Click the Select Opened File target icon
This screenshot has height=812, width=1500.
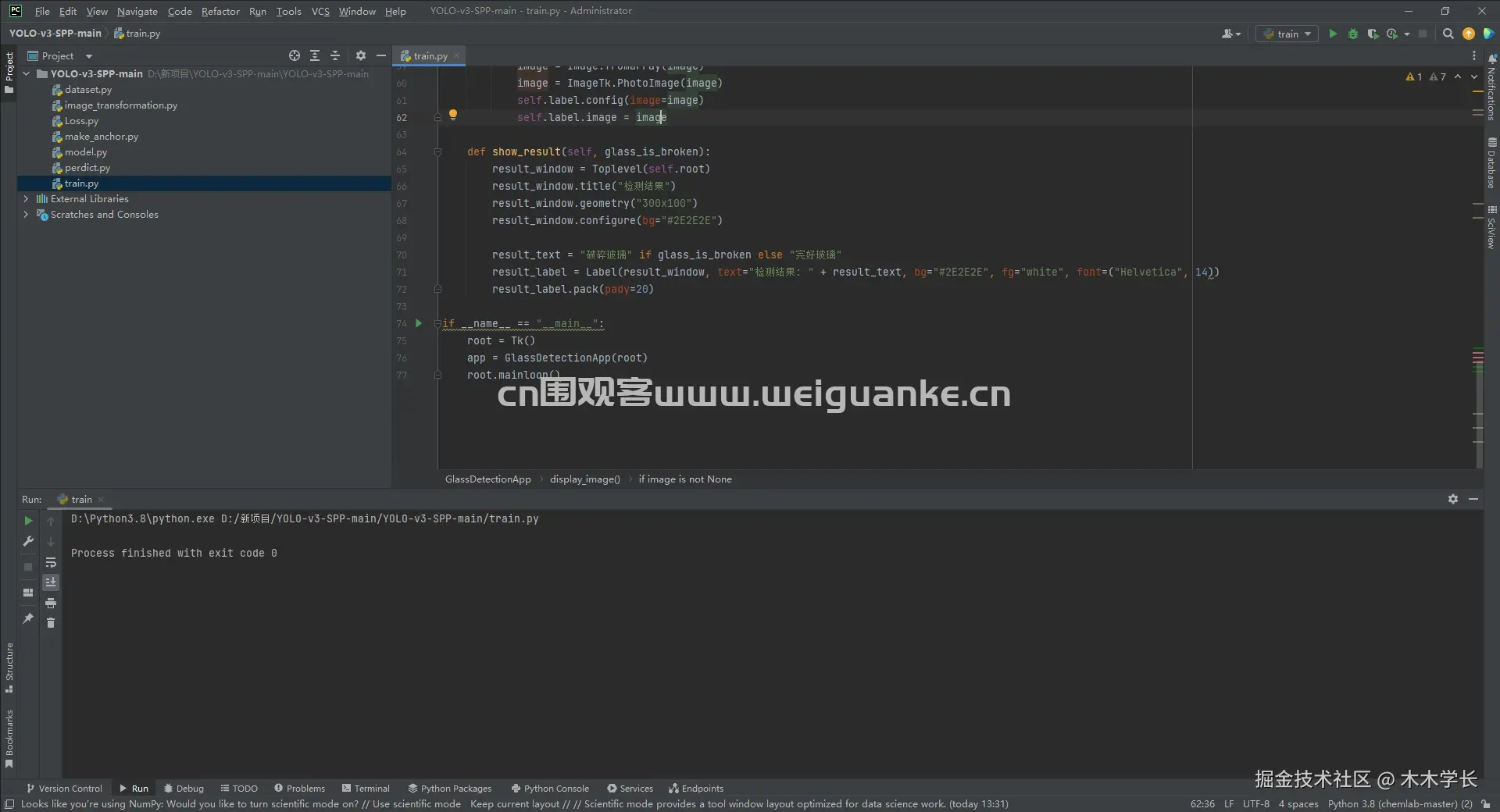point(294,55)
